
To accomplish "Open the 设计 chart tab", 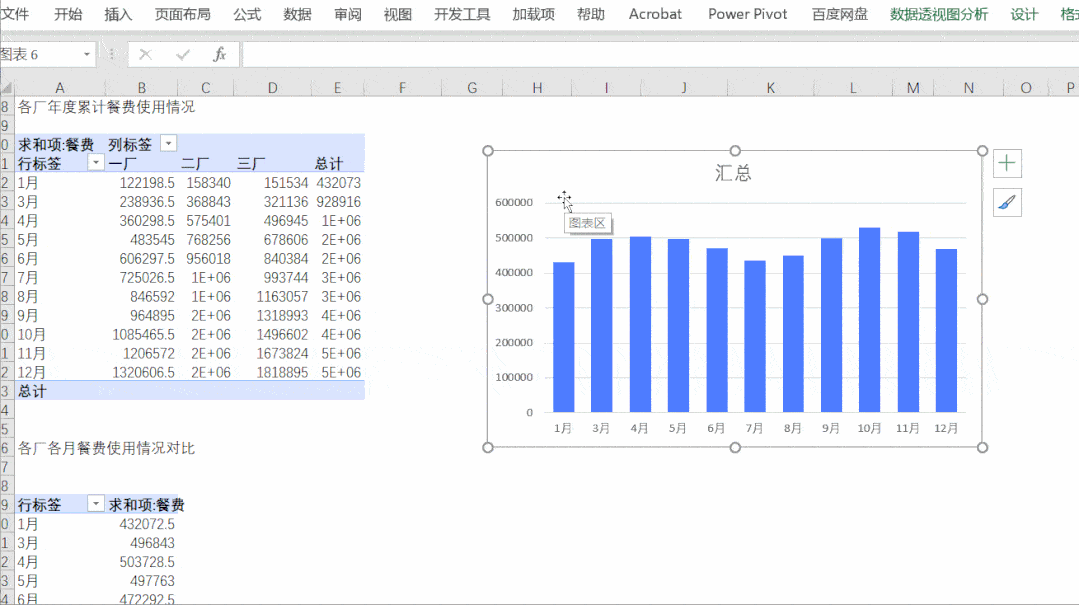I will coord(1024,14).
